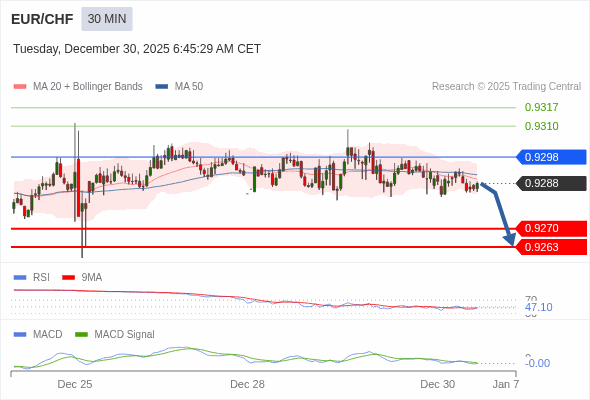Click the 0.9317 resistance level label
590x400 pixels.
541,107
